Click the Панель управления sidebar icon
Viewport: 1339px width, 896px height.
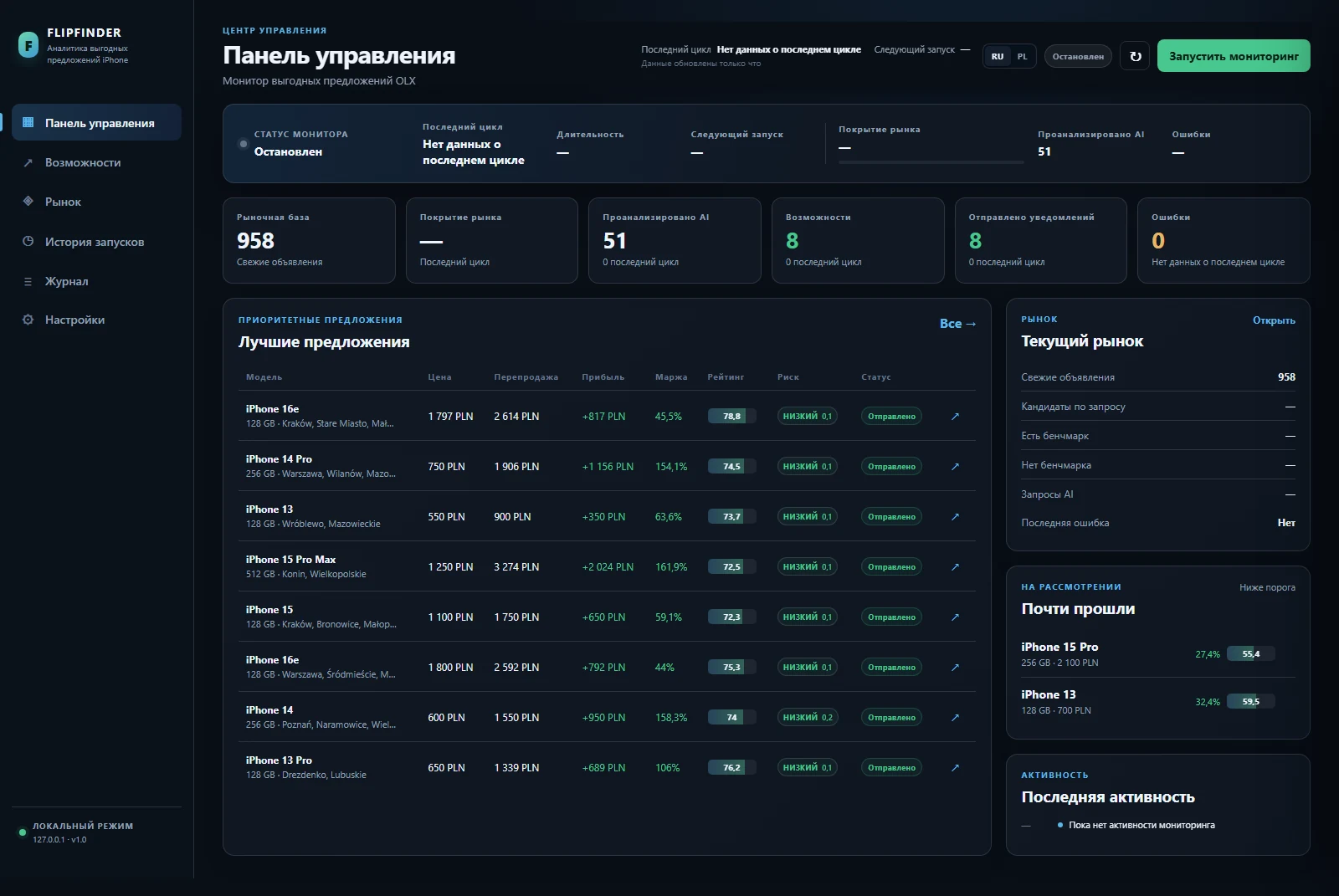28,122
